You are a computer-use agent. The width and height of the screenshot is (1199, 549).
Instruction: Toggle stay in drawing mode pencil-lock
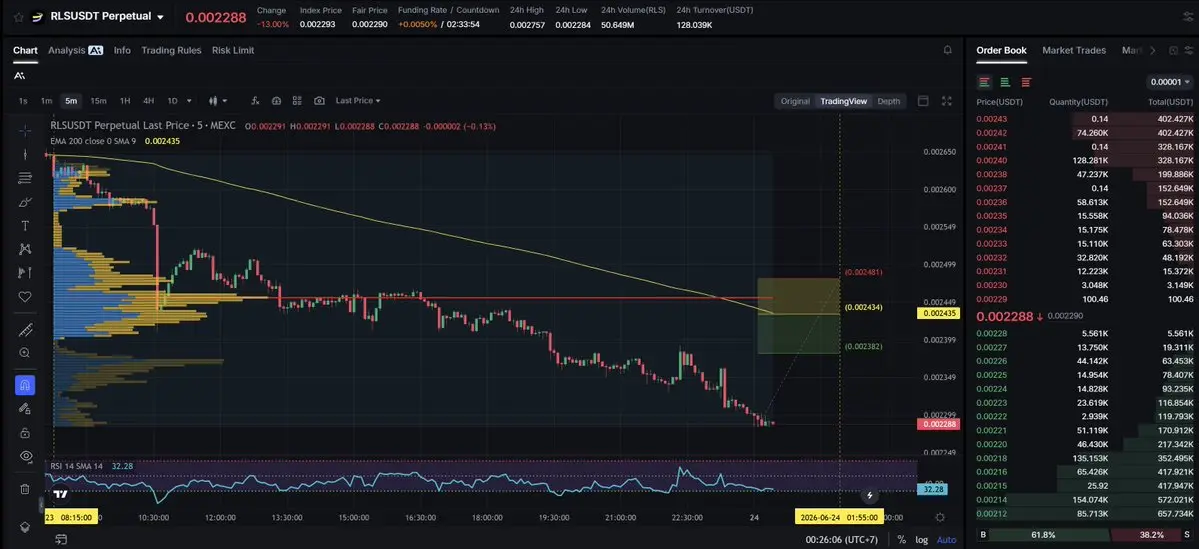click(x=25, y=408)
